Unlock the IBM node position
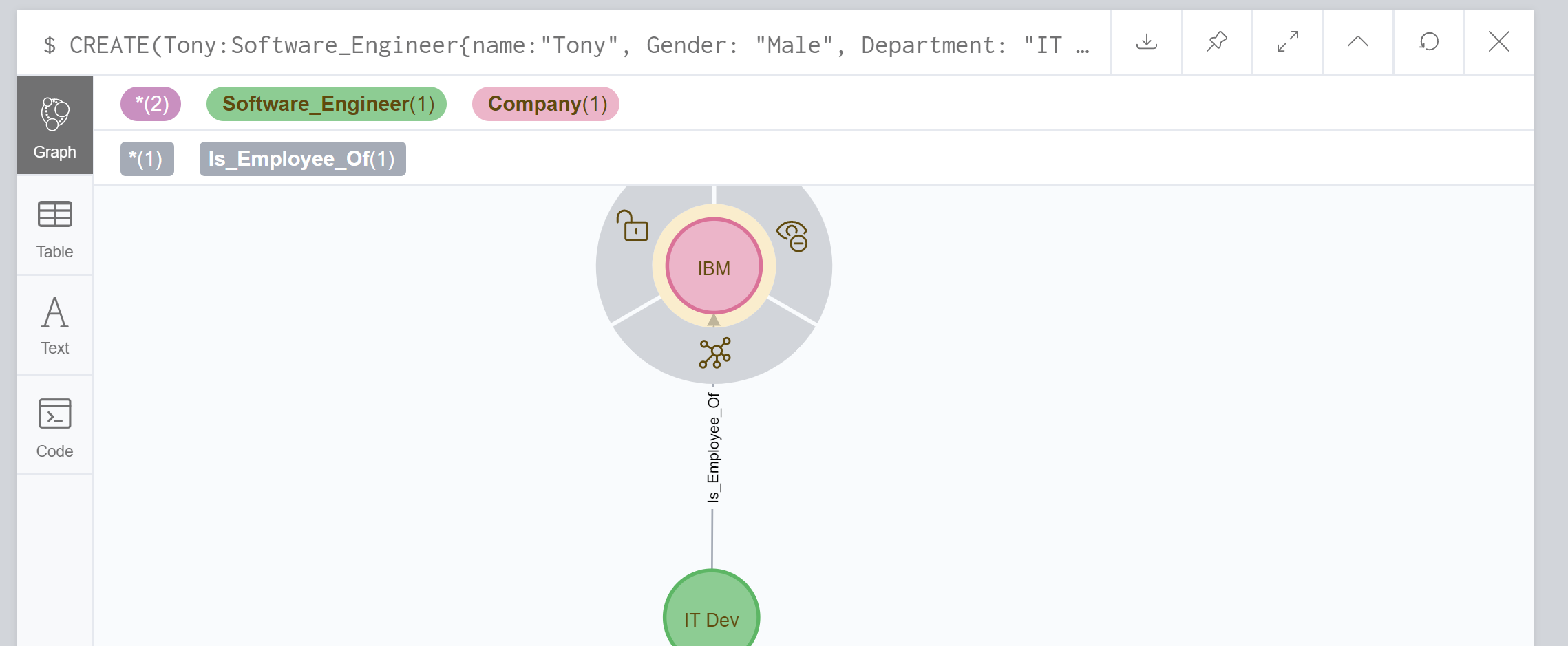Screen dimensions: 1568x646 coord(632,226)
